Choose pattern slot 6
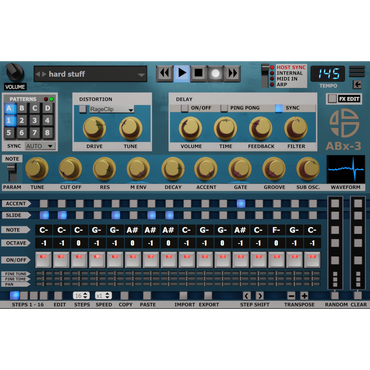The image size is (370, 370). (x=22, y=133)
